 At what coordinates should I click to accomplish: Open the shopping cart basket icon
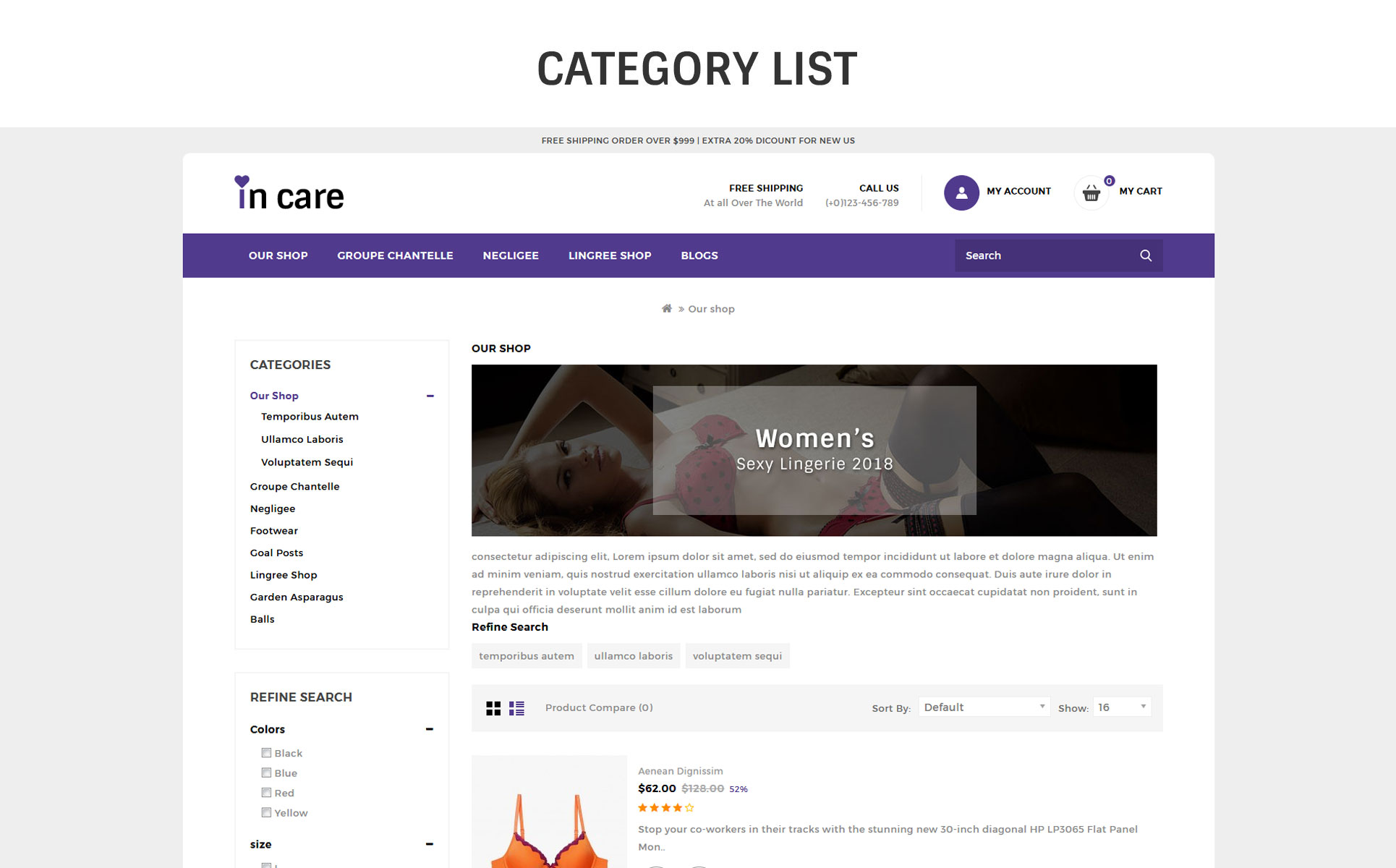click(1091, 192)
